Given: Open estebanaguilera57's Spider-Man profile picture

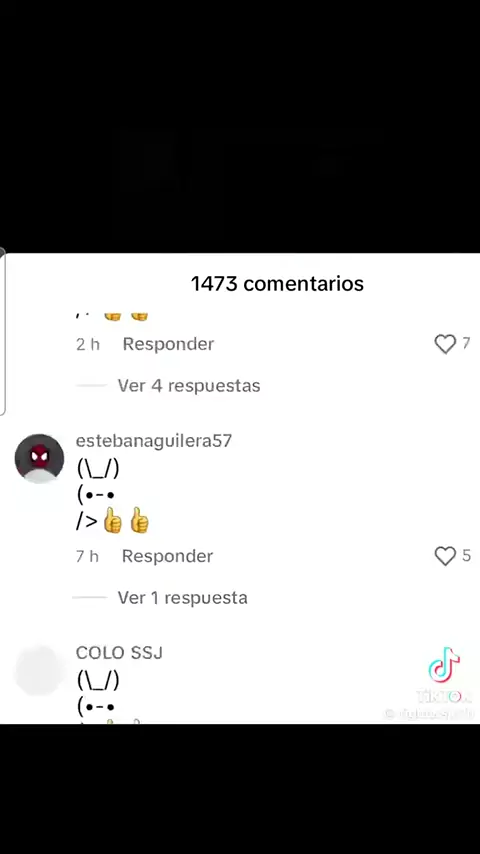Looking at the screenshot, I should point(39,458).
